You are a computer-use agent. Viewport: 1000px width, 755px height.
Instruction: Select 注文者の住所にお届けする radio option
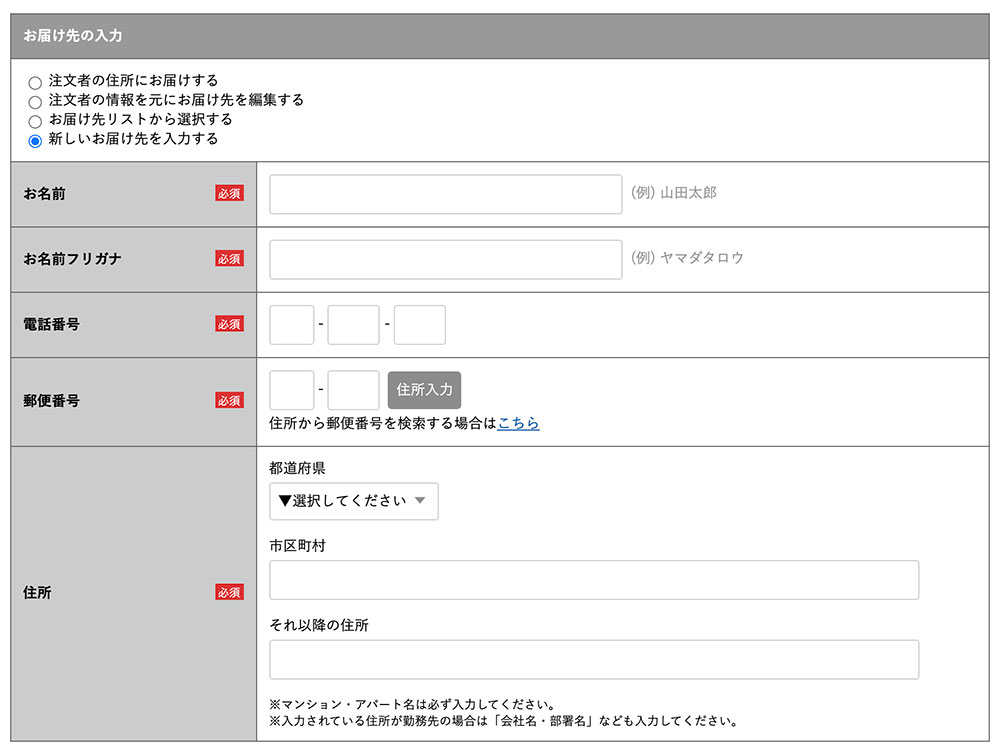pyautogui.click(x=35, y=82)
